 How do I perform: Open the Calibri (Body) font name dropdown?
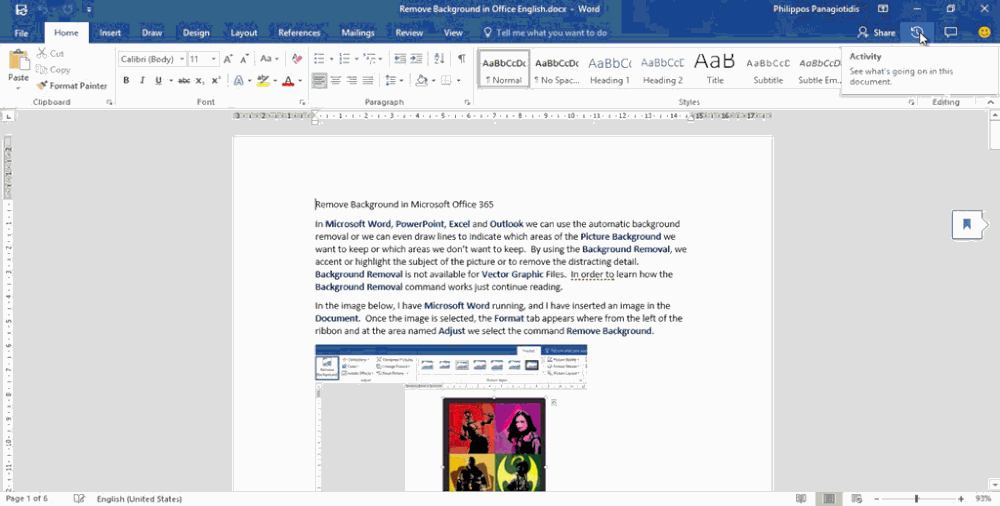point(182,59)
